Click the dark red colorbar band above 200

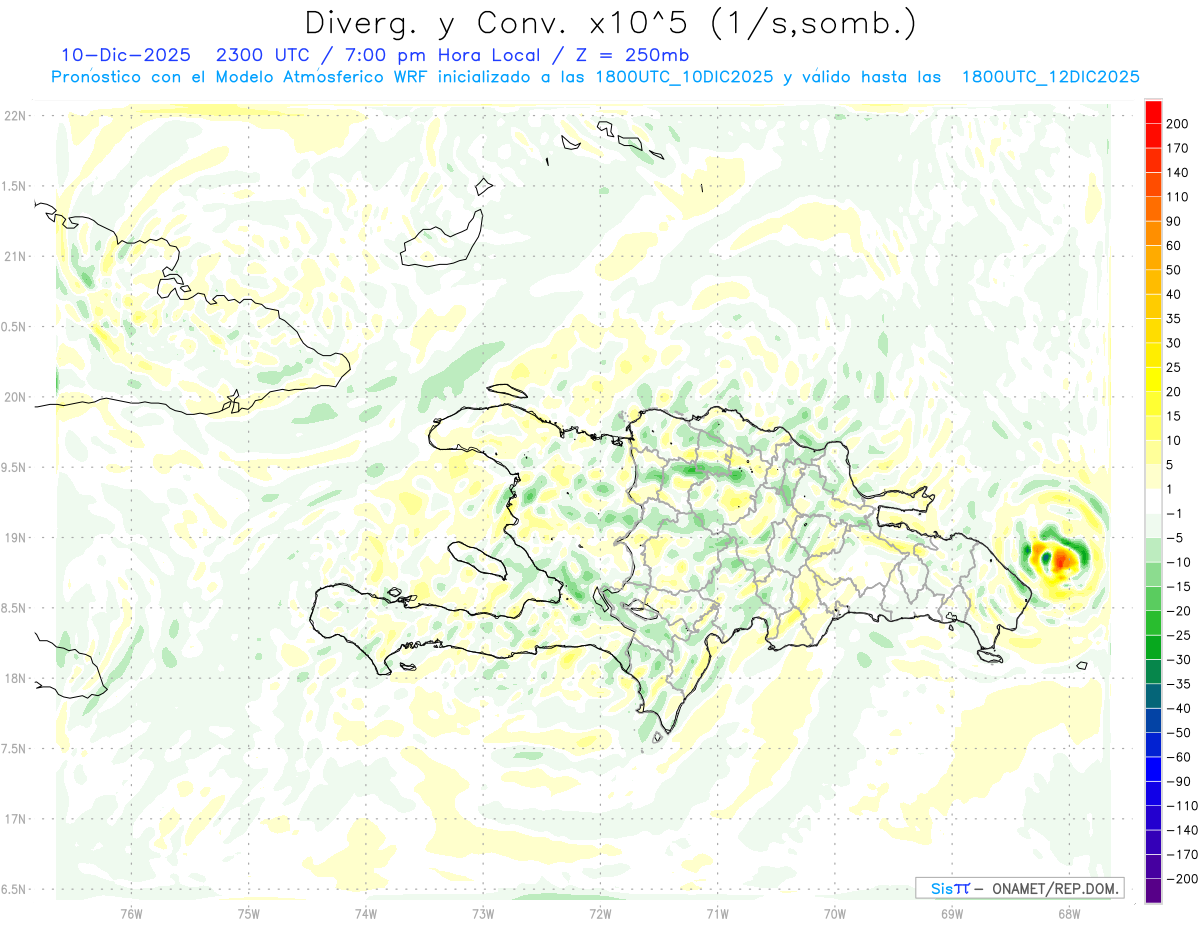[1153, 111]
